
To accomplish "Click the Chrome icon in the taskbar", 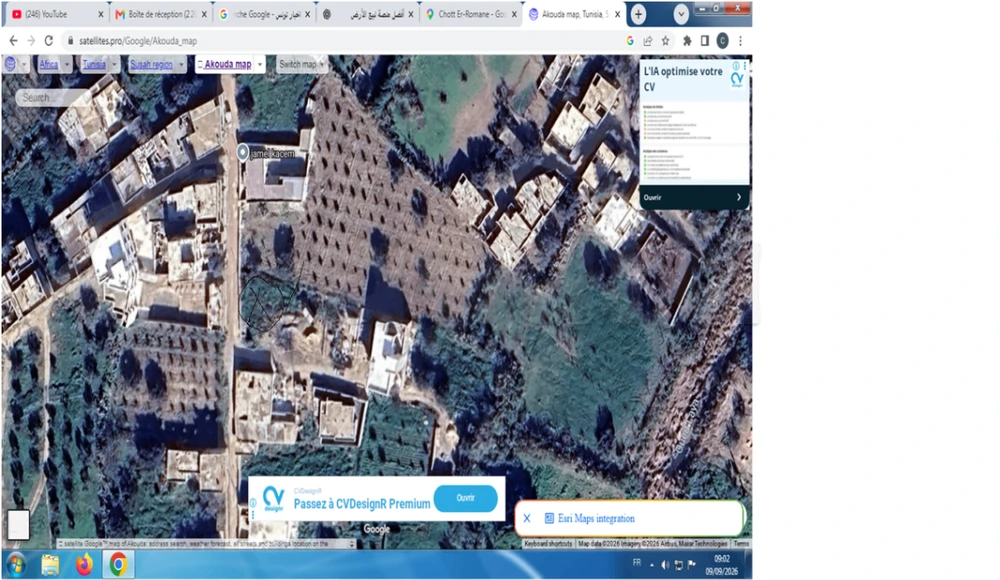I will pyautogui.click(x=118, y=565).
